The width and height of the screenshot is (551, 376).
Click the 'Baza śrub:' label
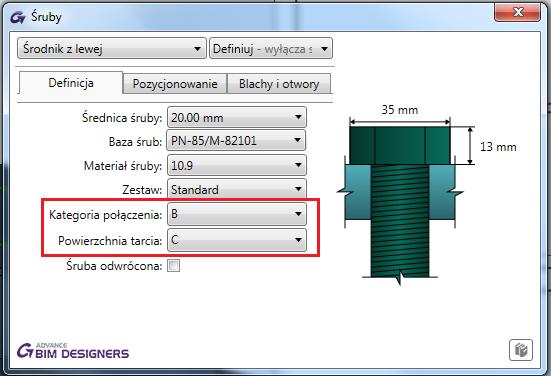[x=135, y=142]
